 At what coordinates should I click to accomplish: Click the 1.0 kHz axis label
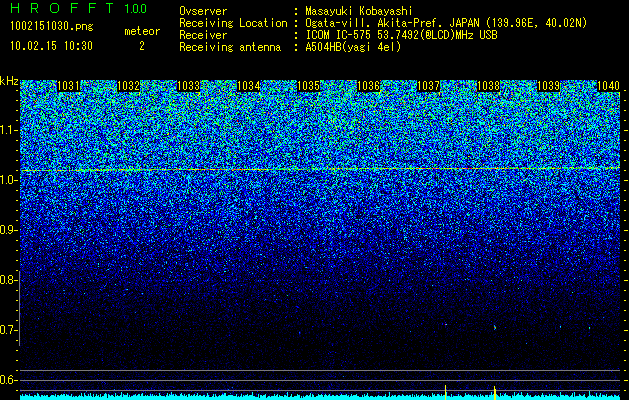click(x=9, y=180)
